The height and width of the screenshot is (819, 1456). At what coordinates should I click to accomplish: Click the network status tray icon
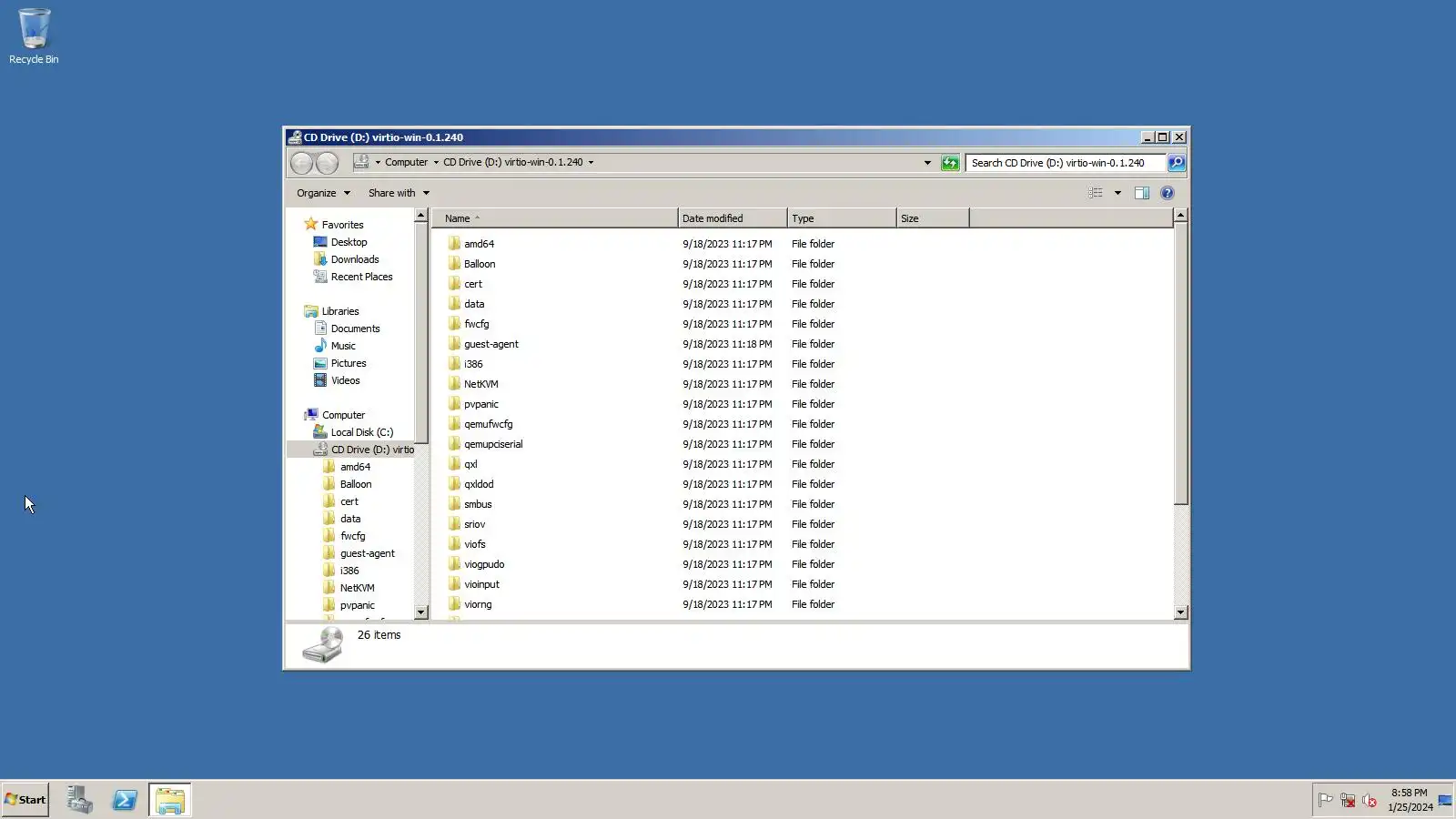coord(1348,800)
